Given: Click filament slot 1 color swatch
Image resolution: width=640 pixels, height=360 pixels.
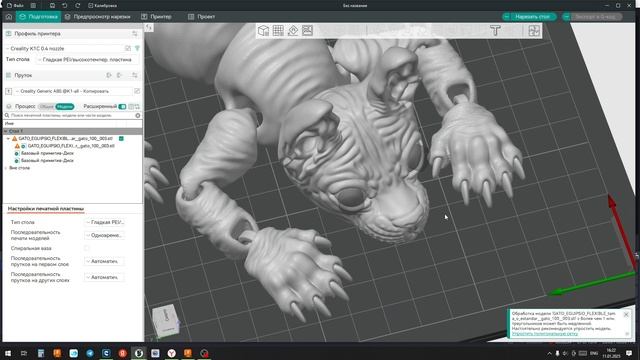Looking at the screenshot, I should (x=9, y=91).
